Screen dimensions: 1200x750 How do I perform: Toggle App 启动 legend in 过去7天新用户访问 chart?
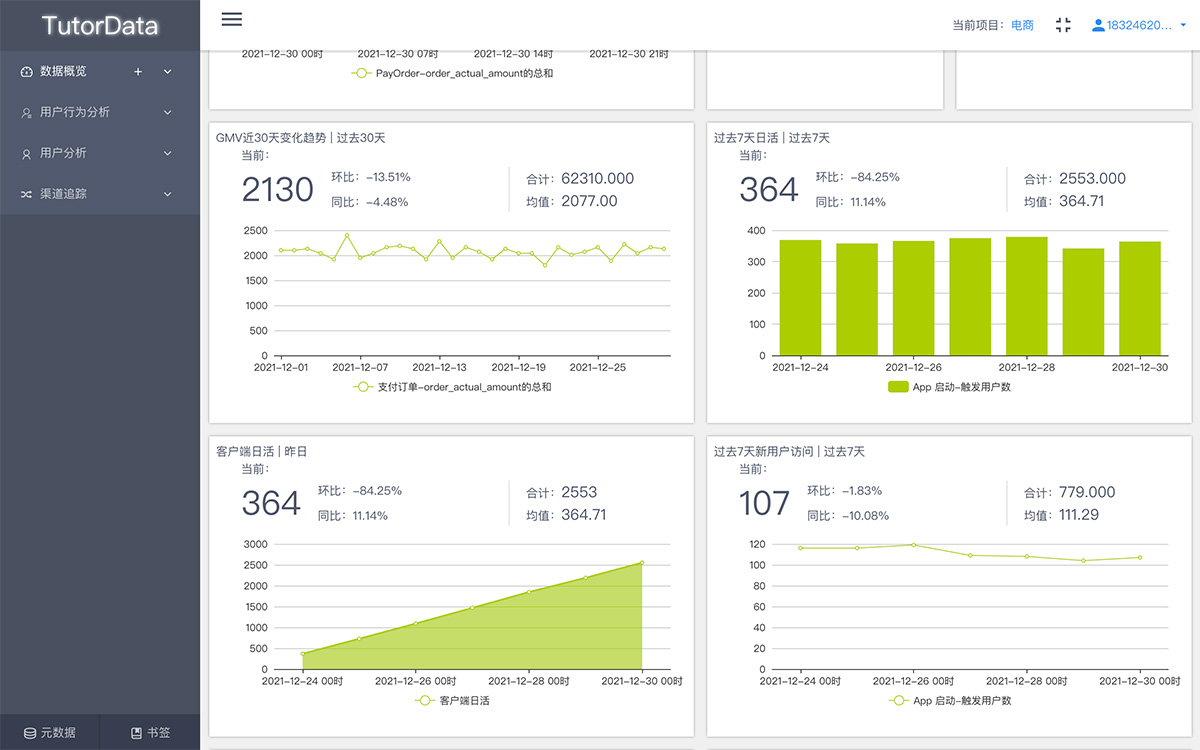950,701
